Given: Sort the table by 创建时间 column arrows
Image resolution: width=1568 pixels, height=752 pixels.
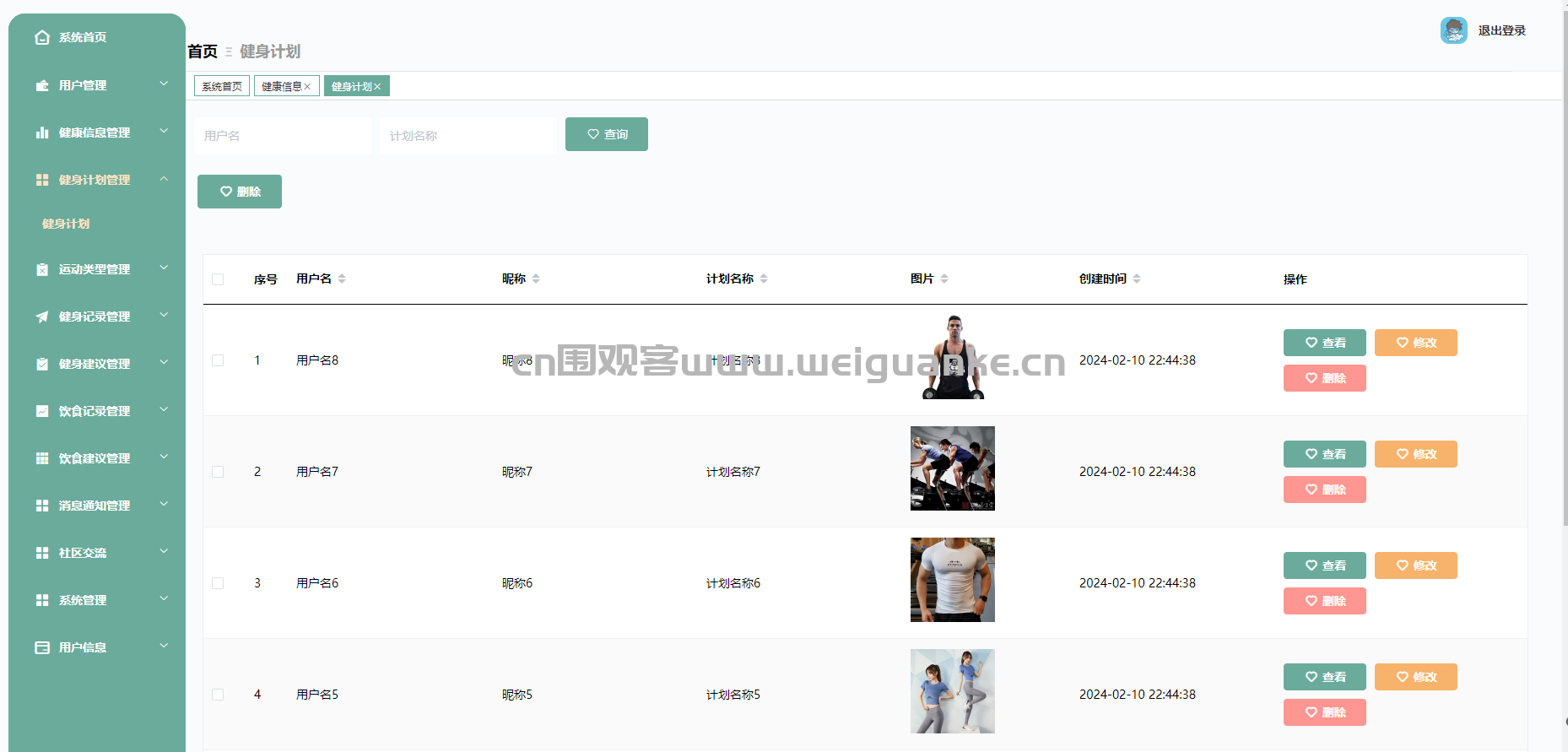Looking at the screenshot, I should tap(1137, 279).
